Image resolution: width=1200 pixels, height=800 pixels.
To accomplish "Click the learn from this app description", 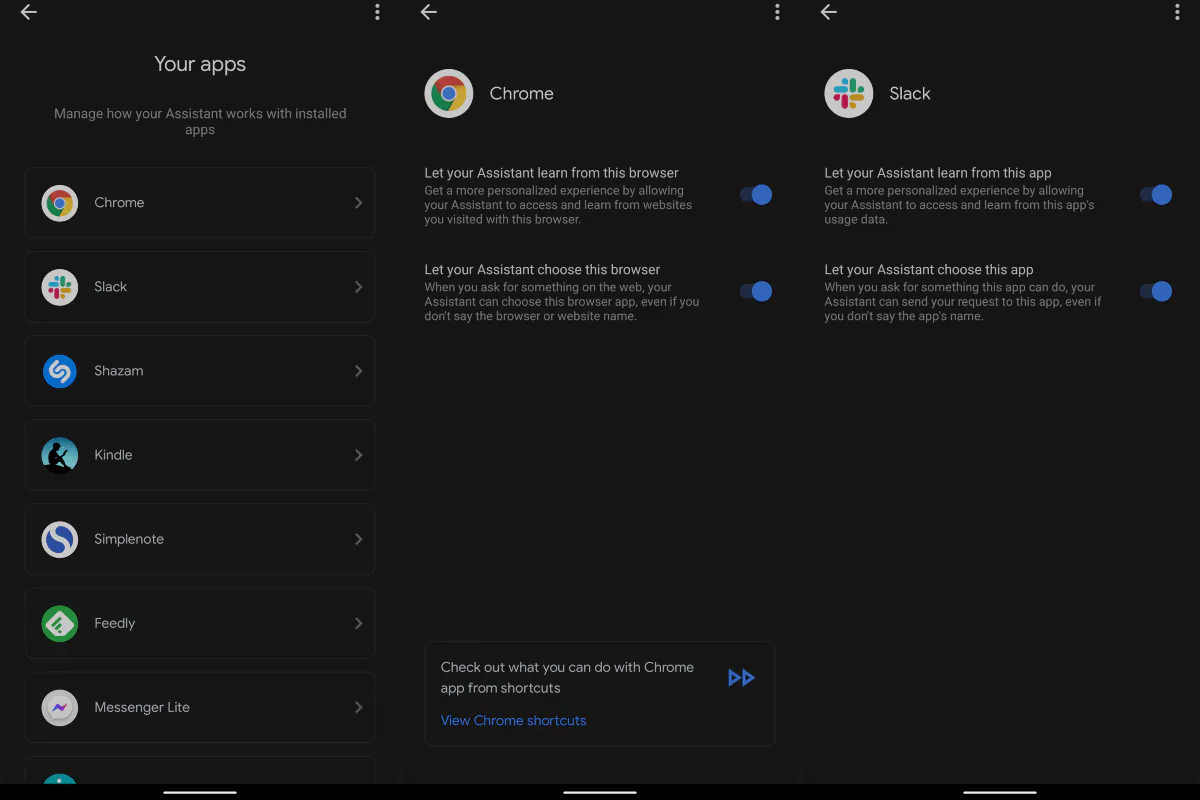I will 959,205.
